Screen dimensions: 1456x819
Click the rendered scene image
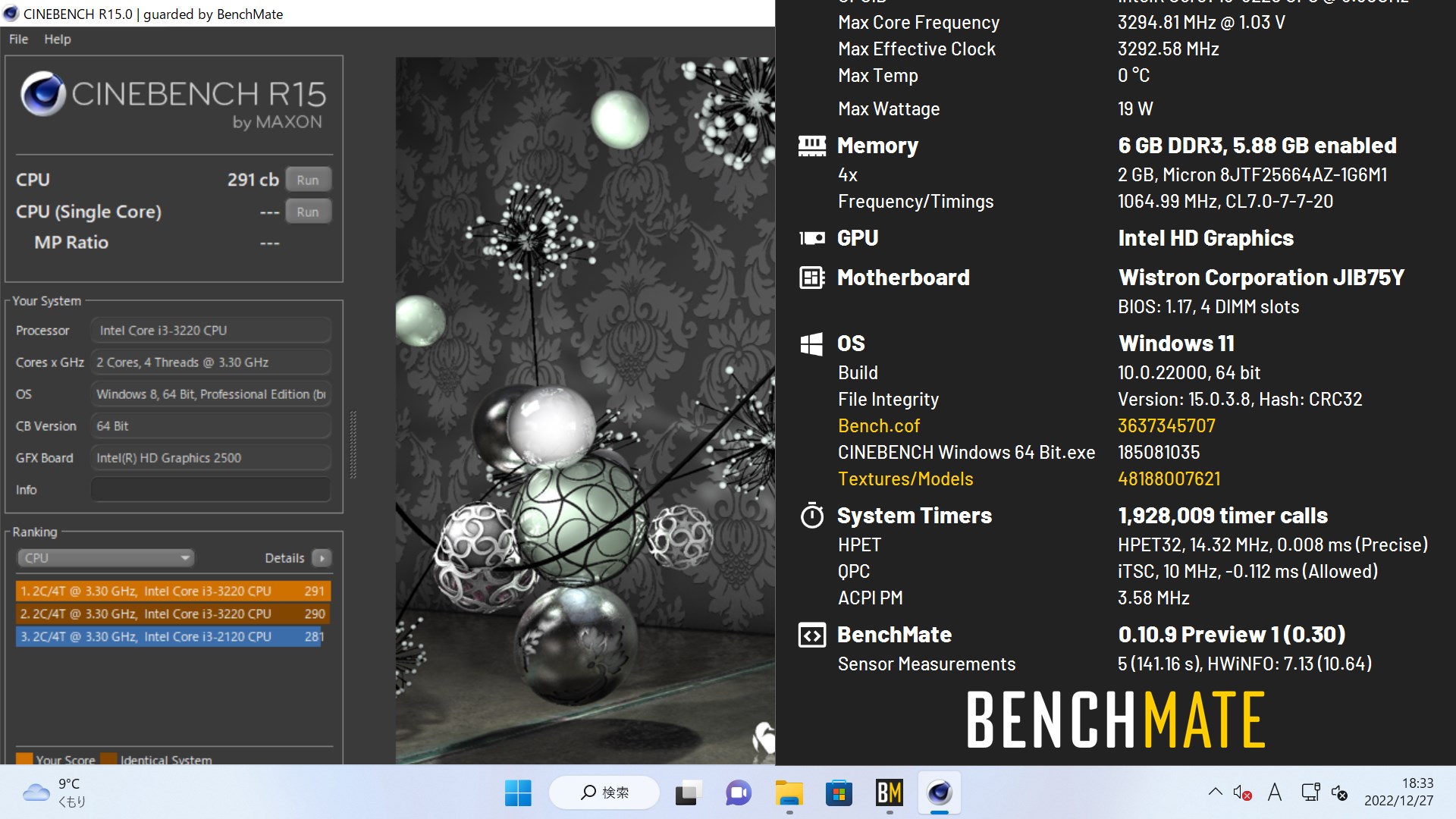point(585,410)
